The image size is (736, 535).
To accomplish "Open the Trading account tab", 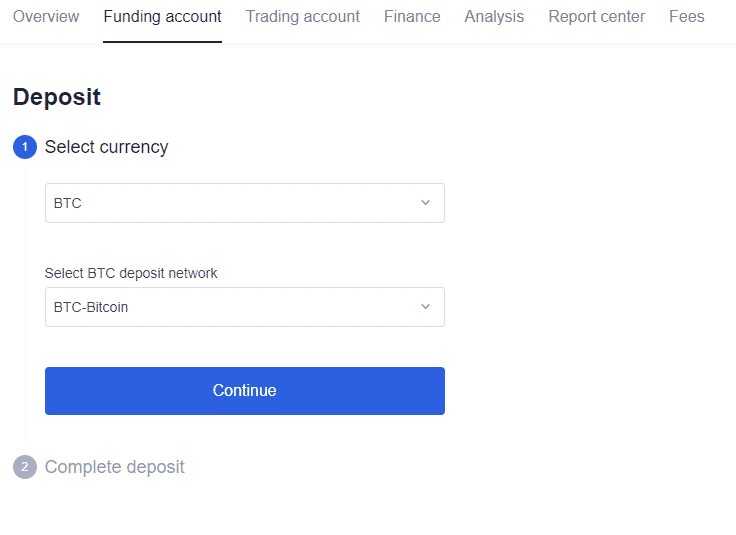I will coord(302,17).
